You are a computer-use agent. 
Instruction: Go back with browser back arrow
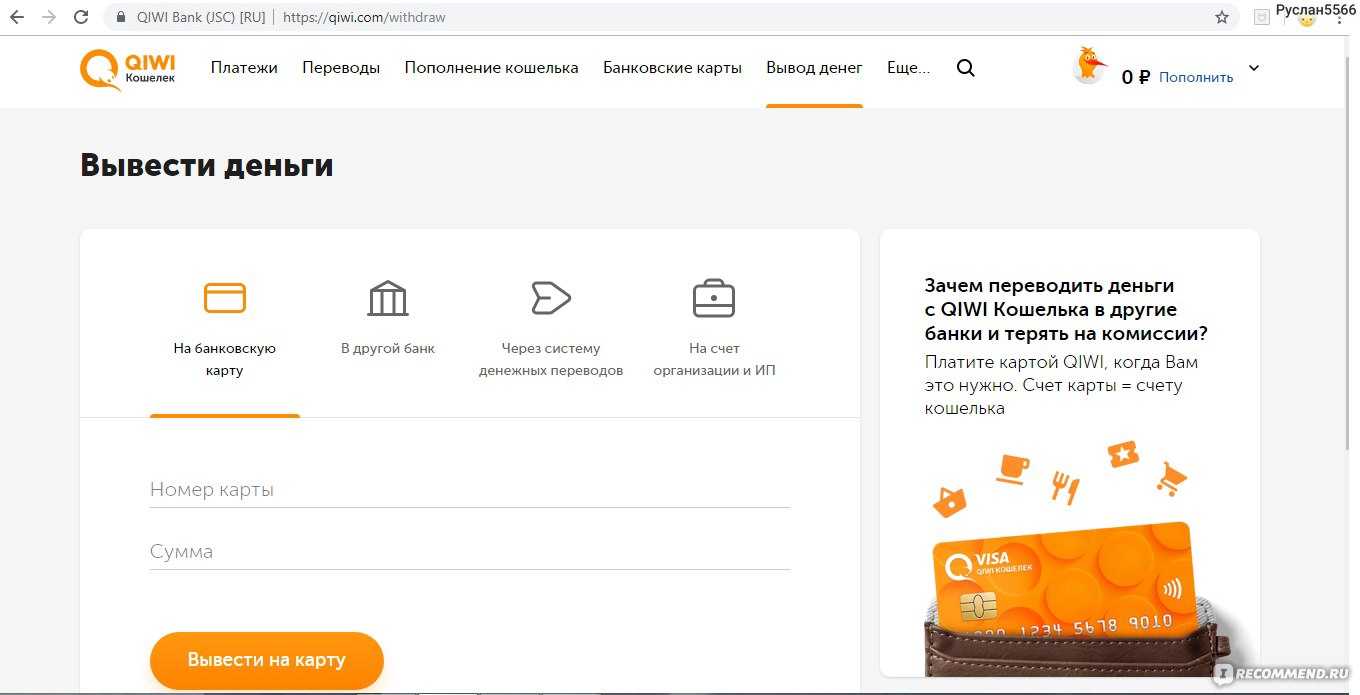[17, 17]
